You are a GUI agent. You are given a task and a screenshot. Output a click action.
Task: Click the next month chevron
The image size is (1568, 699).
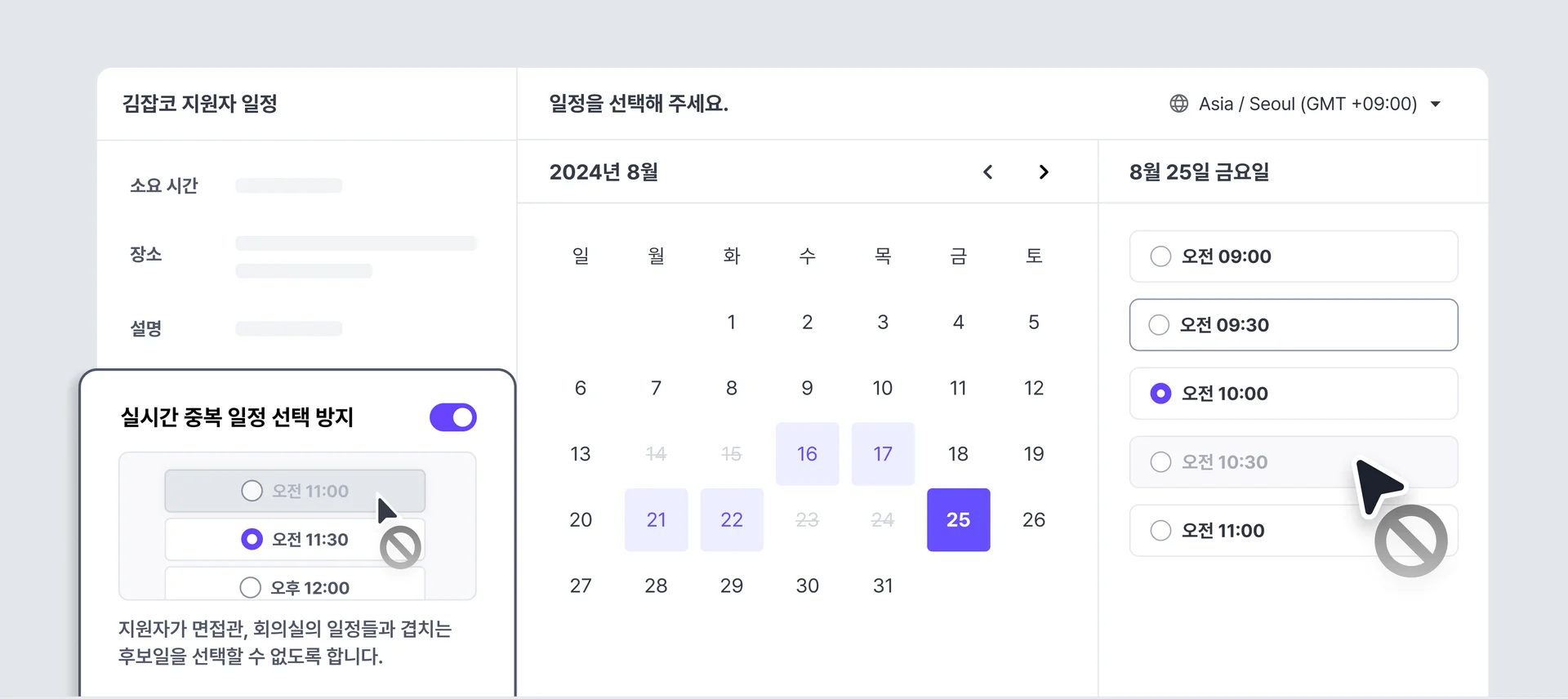coord(1044,171)
